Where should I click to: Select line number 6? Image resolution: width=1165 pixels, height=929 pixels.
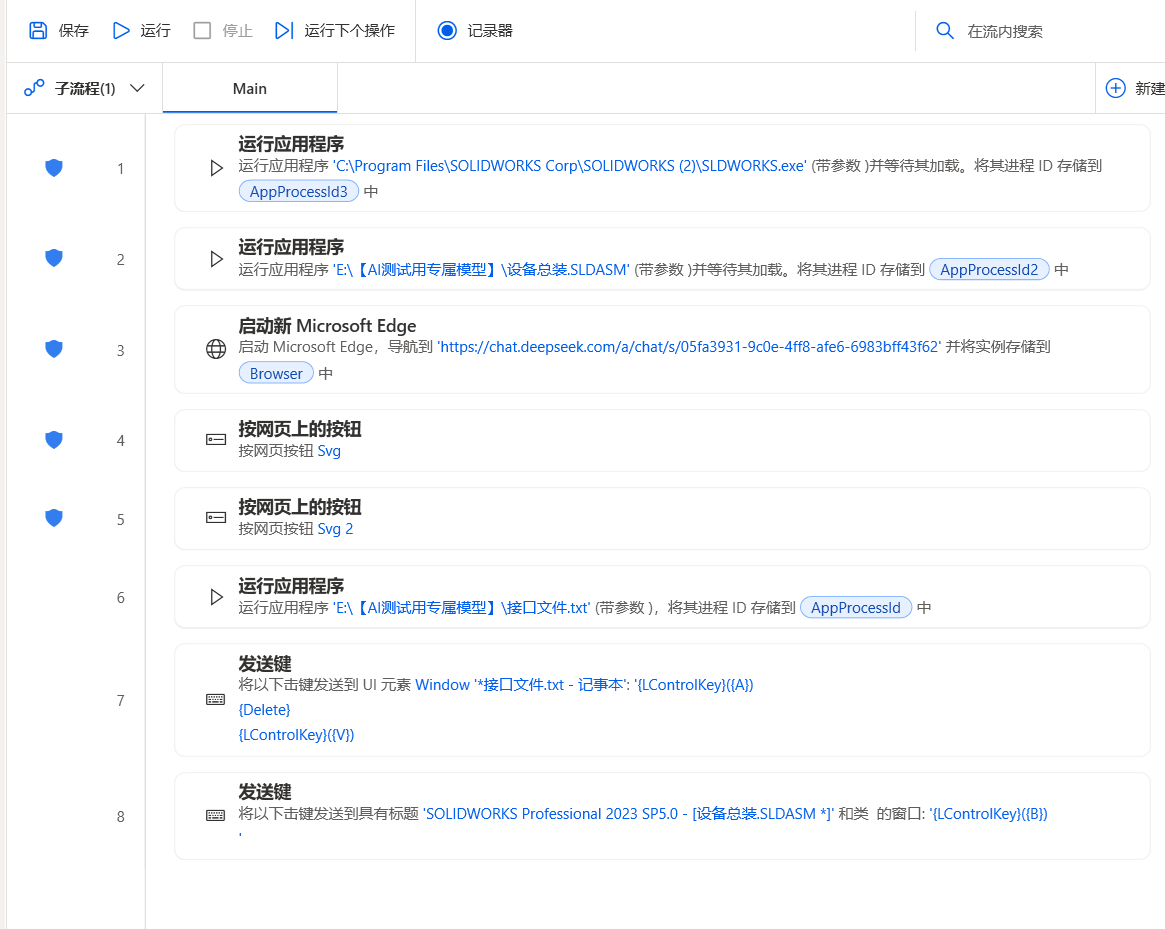tap(120, 598)
